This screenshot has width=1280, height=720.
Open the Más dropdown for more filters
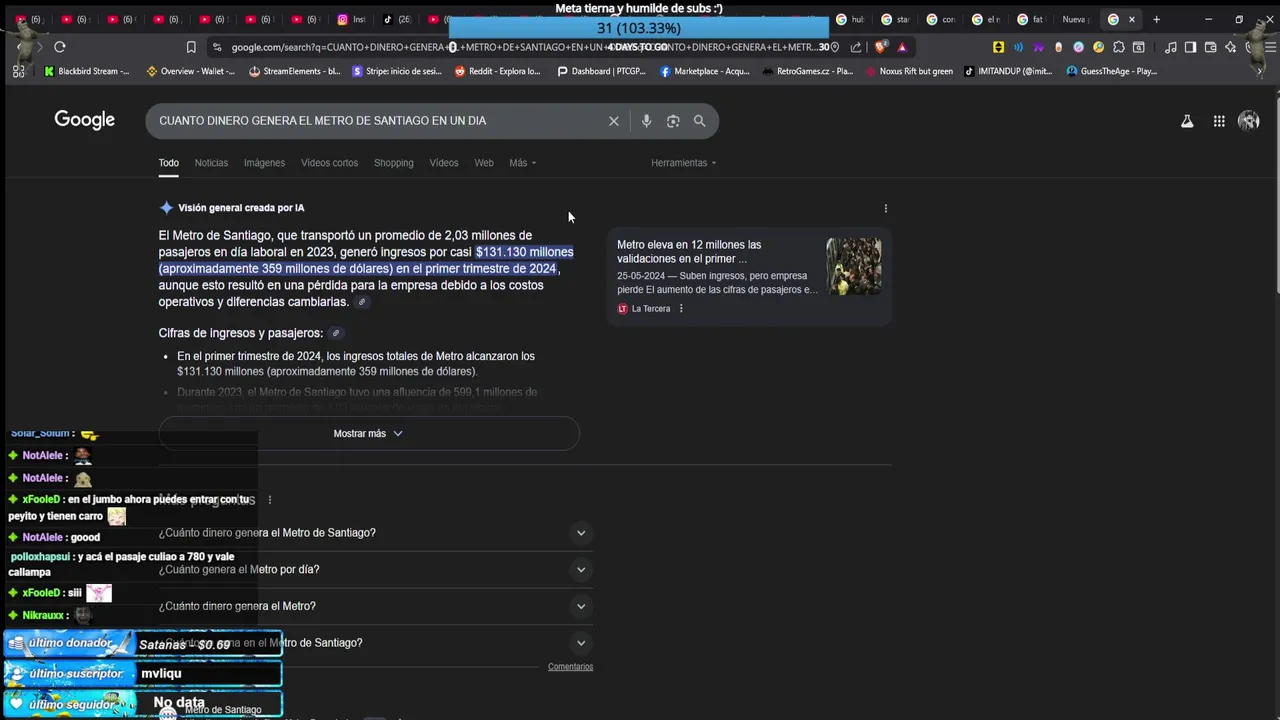tap(522, 163)
